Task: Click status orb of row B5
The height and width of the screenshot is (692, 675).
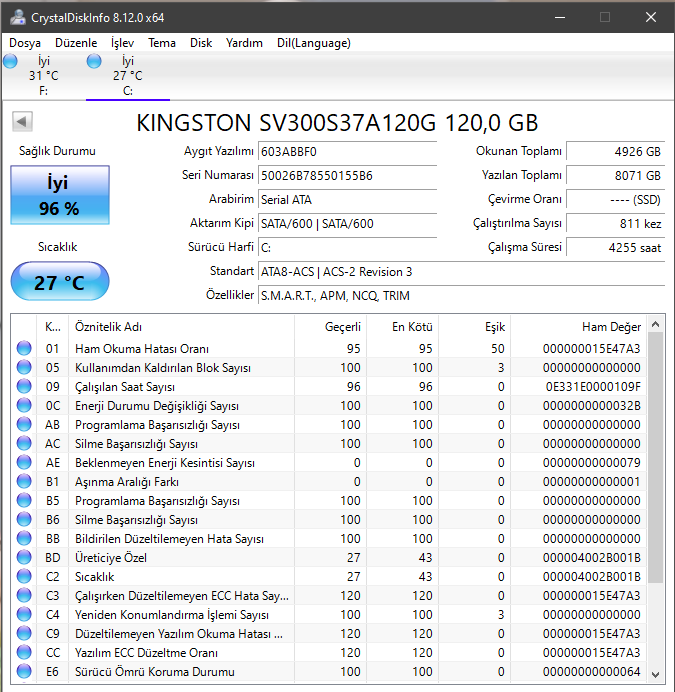Action: click(x=24, y=500)
